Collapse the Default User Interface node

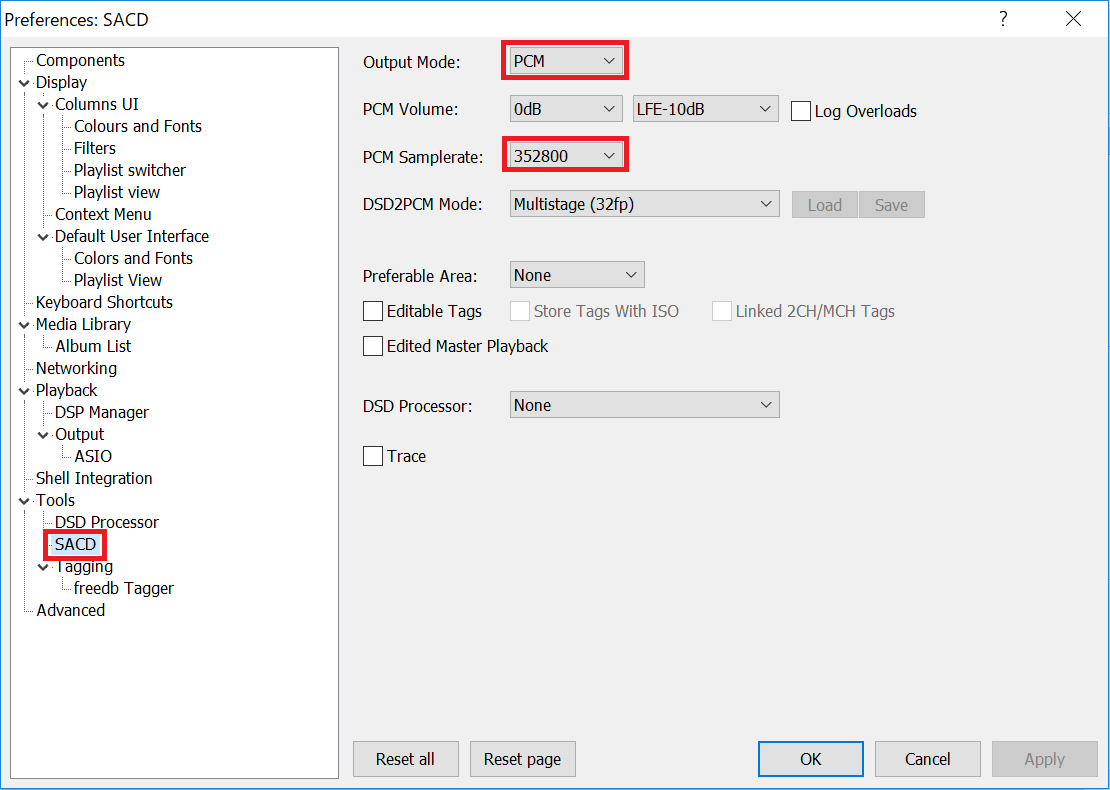[44, 237]
